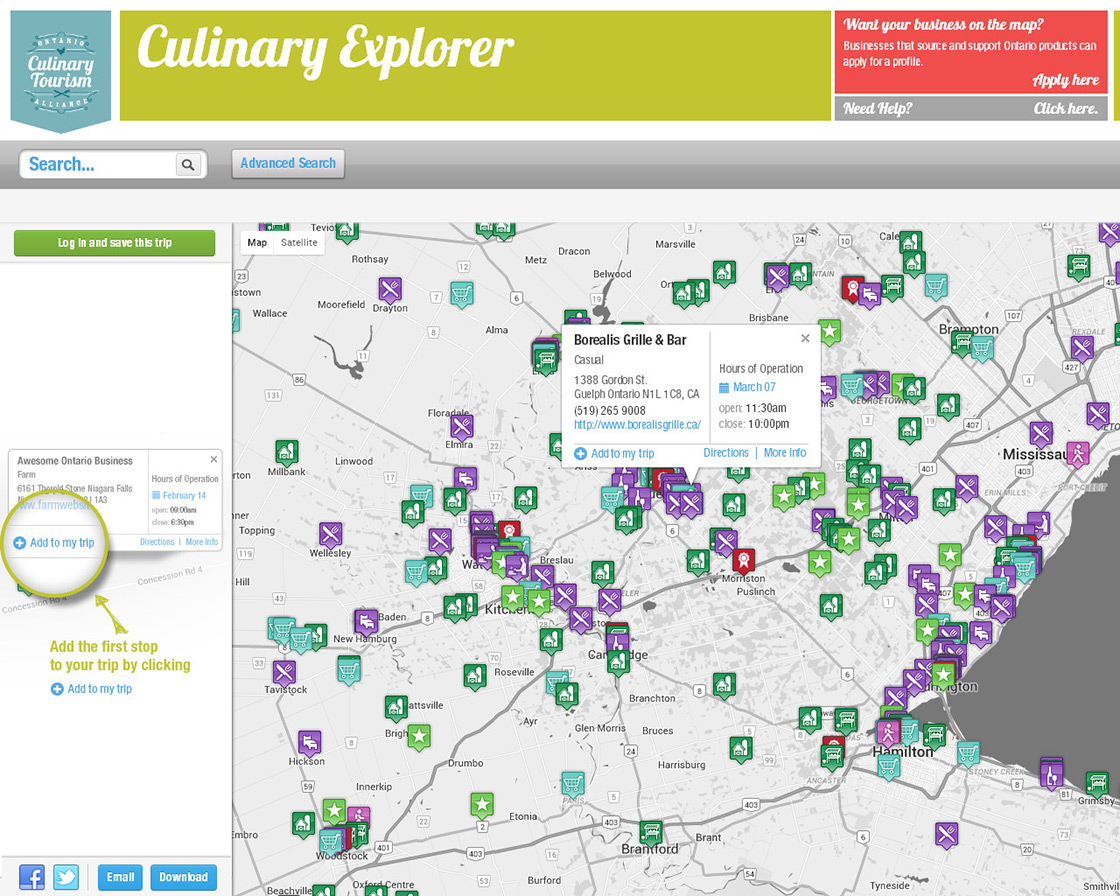Click the green market stand marker near Brantford

(x=651, y=834)
